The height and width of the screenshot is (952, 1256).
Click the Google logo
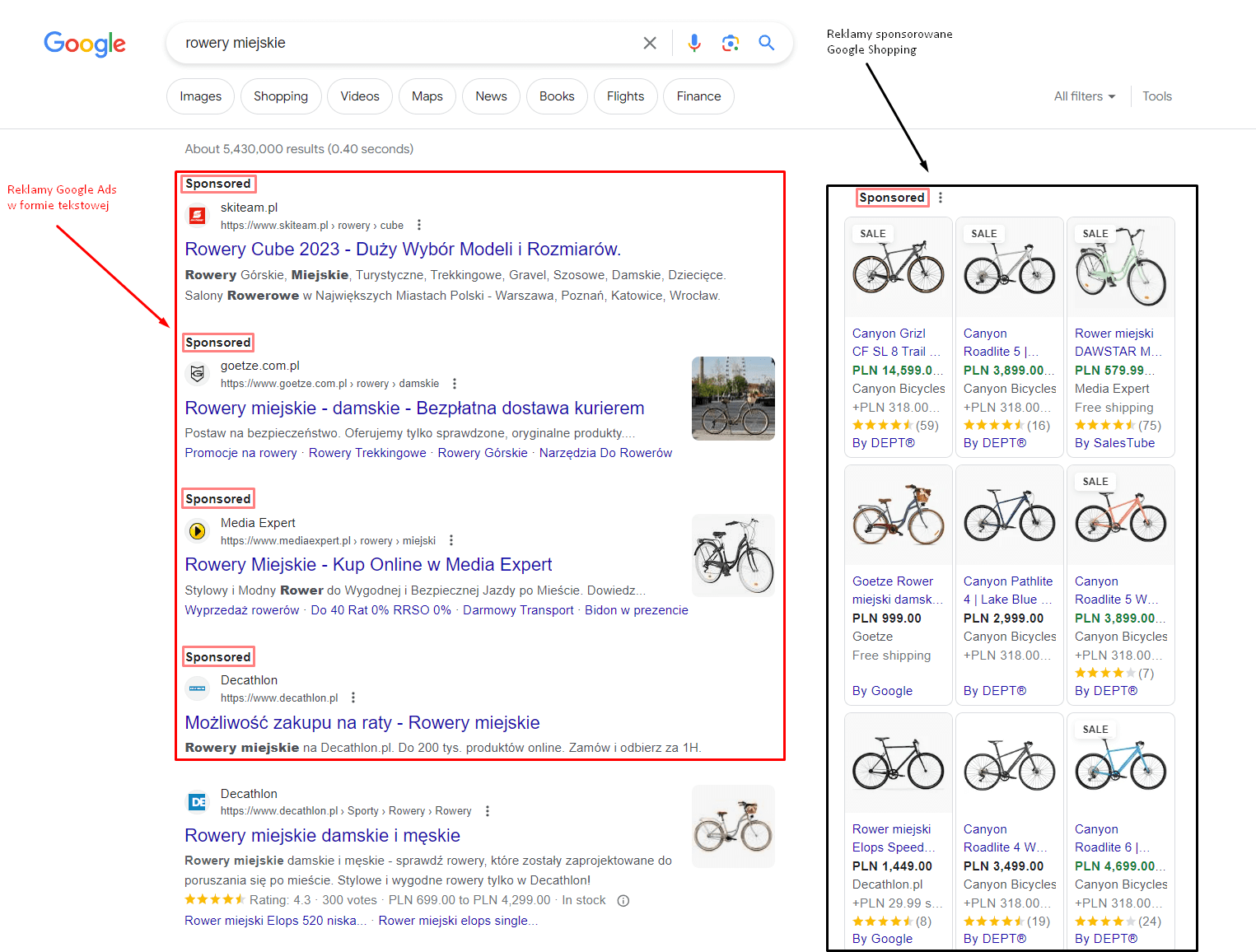[85, 44]
